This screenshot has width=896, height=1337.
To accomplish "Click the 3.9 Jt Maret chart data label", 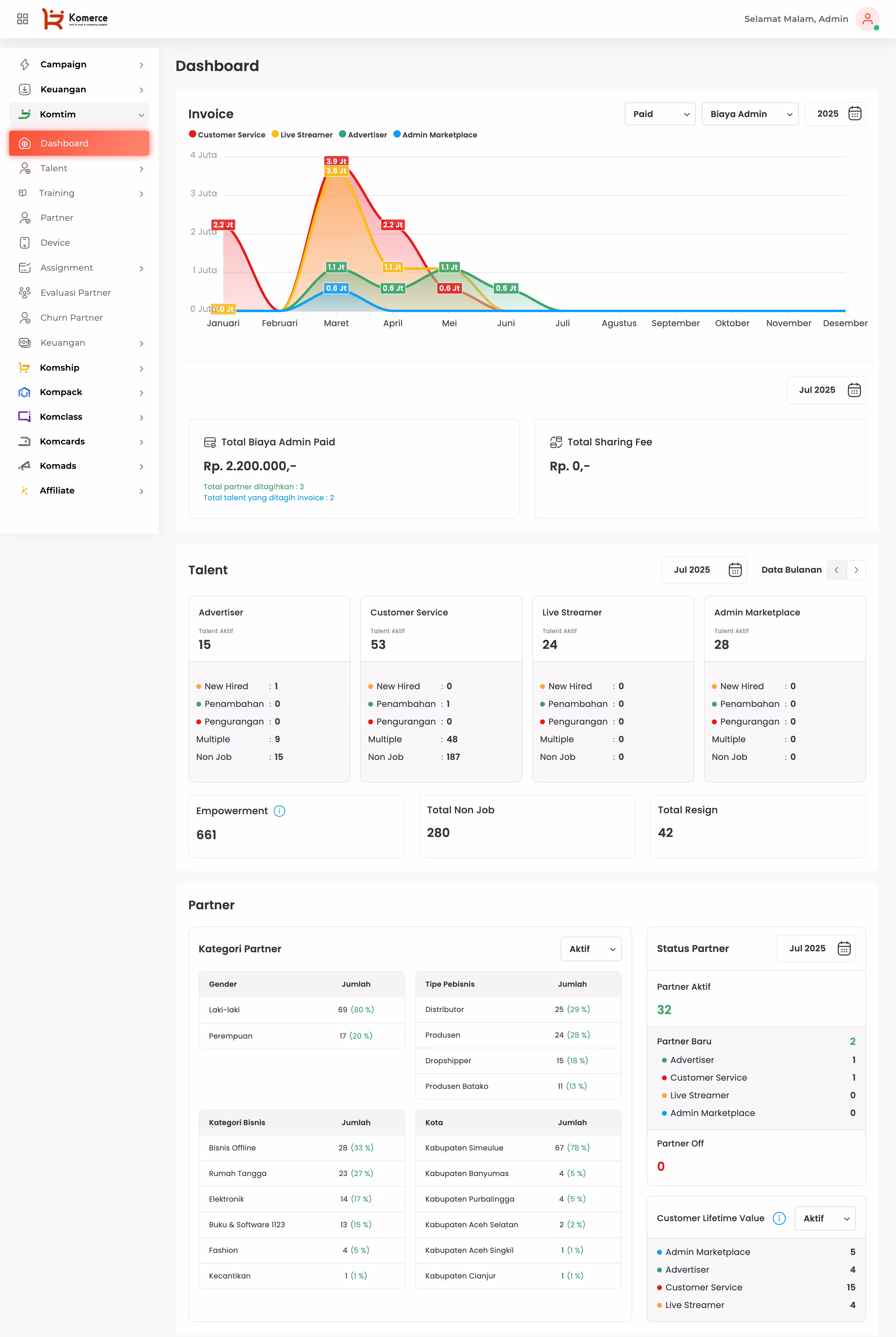I will 336,161.
